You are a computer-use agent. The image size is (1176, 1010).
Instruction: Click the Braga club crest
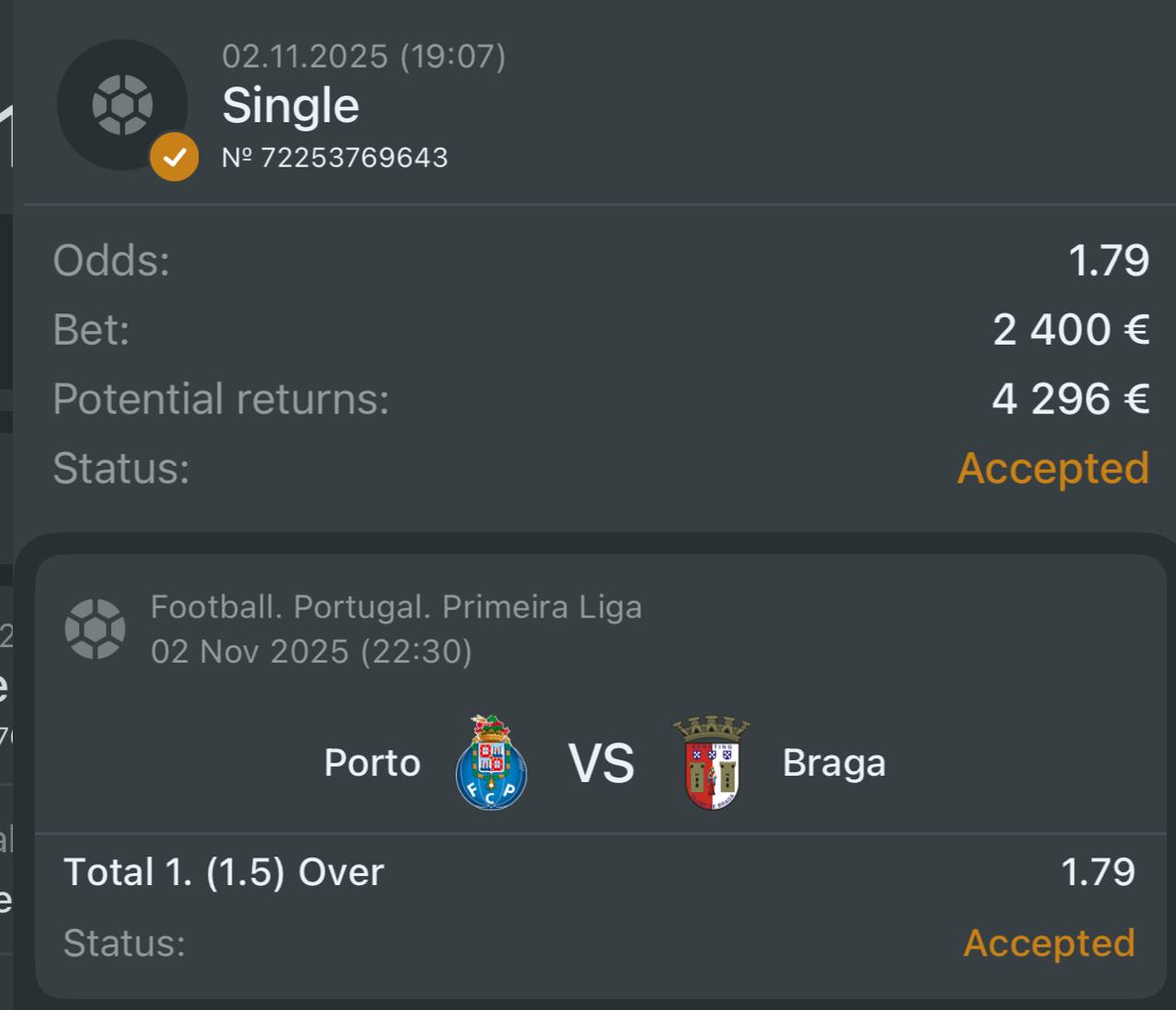click(712, 764)
